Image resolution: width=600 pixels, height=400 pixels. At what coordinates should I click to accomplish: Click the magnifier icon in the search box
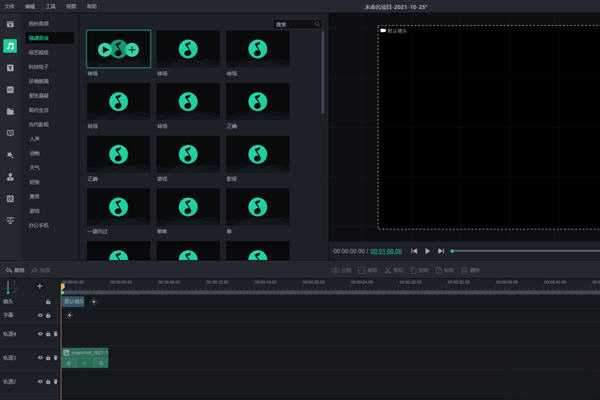point(316,24)
